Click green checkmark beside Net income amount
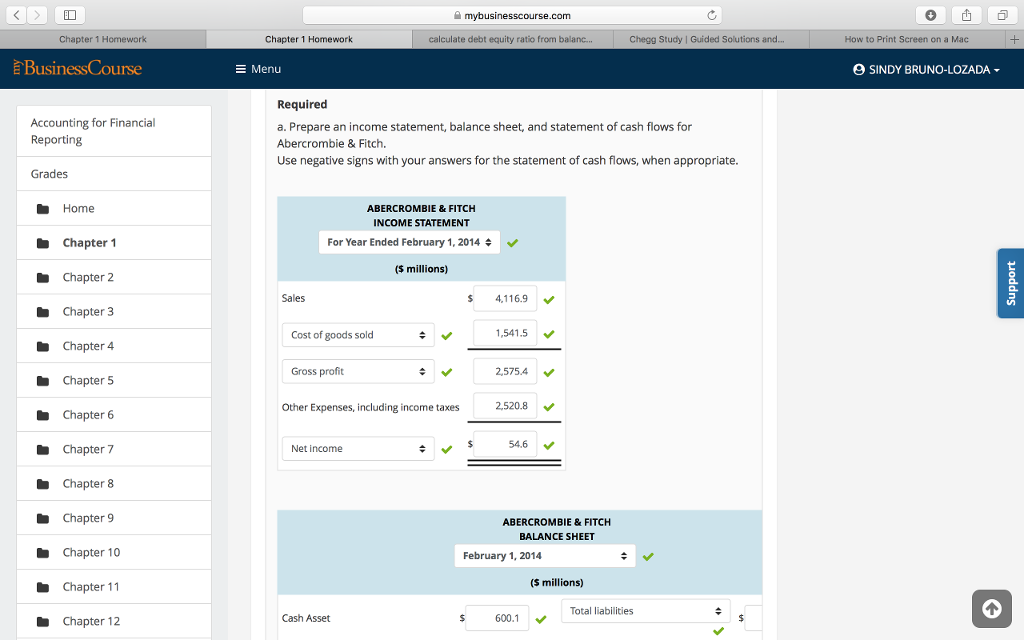The width and height of the screenshot is (1024, 640). [x=549, y=445]
